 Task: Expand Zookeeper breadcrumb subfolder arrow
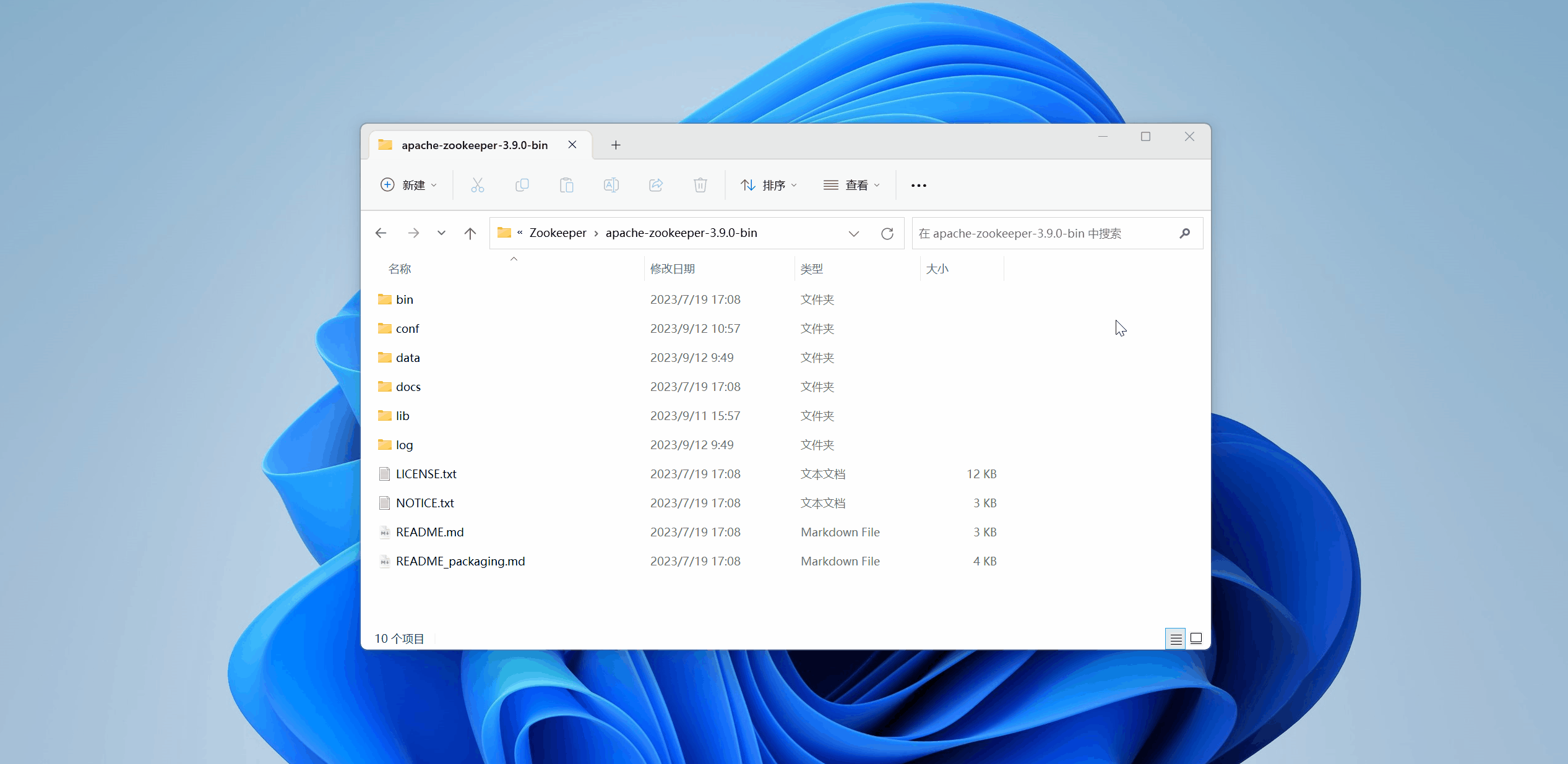596,233
